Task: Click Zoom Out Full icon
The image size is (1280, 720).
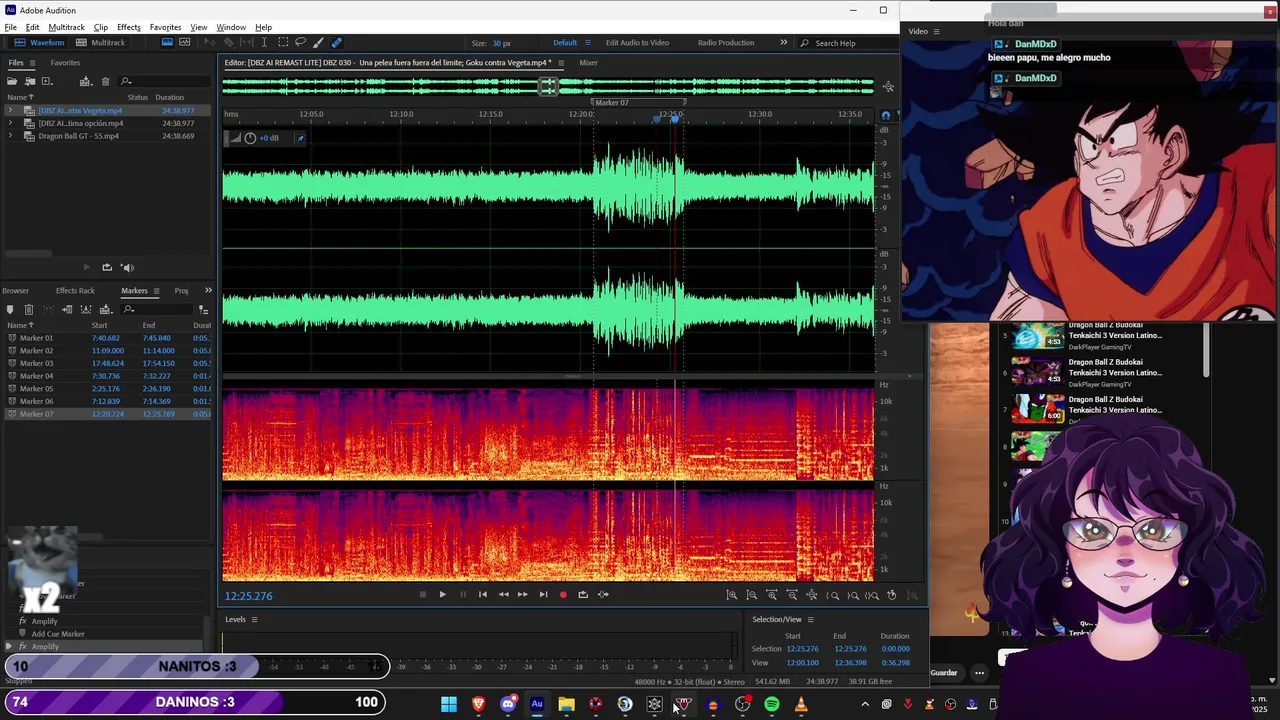Action: click(811, 595)
